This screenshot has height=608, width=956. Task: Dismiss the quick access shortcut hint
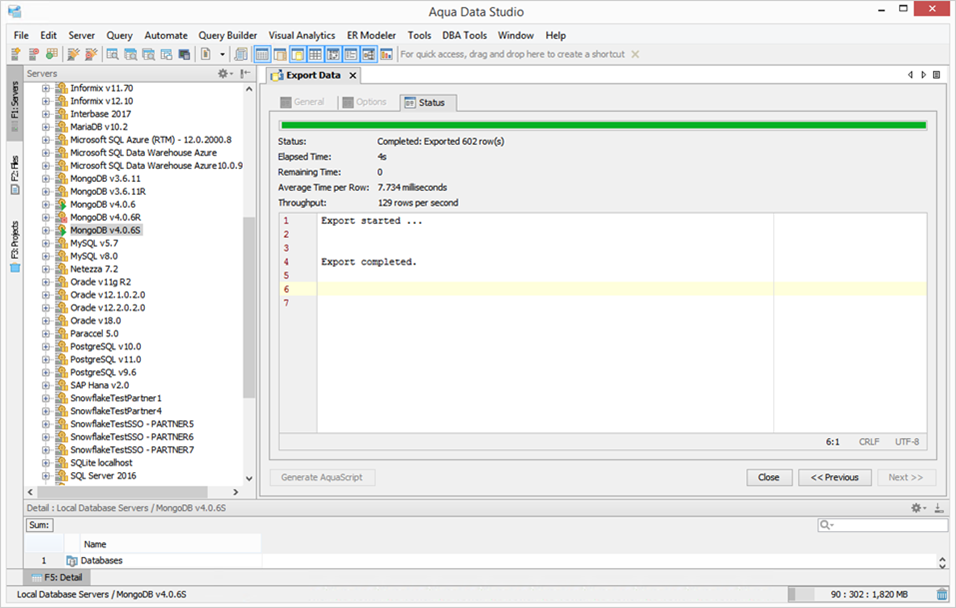[635, 54]
